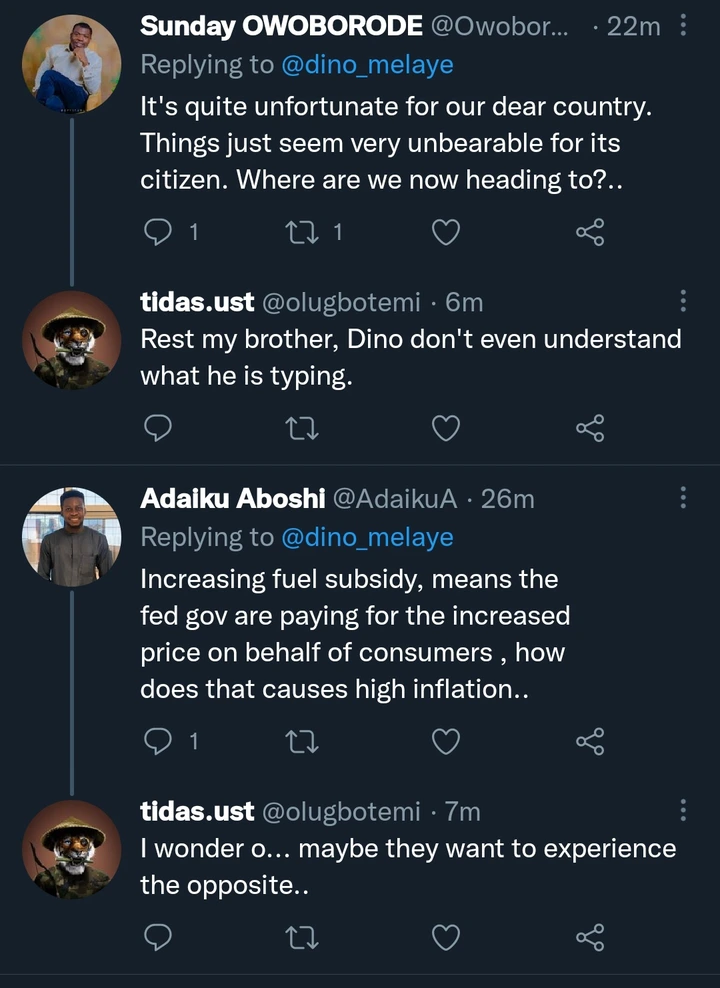Open more options for Adaiku Aboshi's tweet
720x988 pixels.
point(683,497)
